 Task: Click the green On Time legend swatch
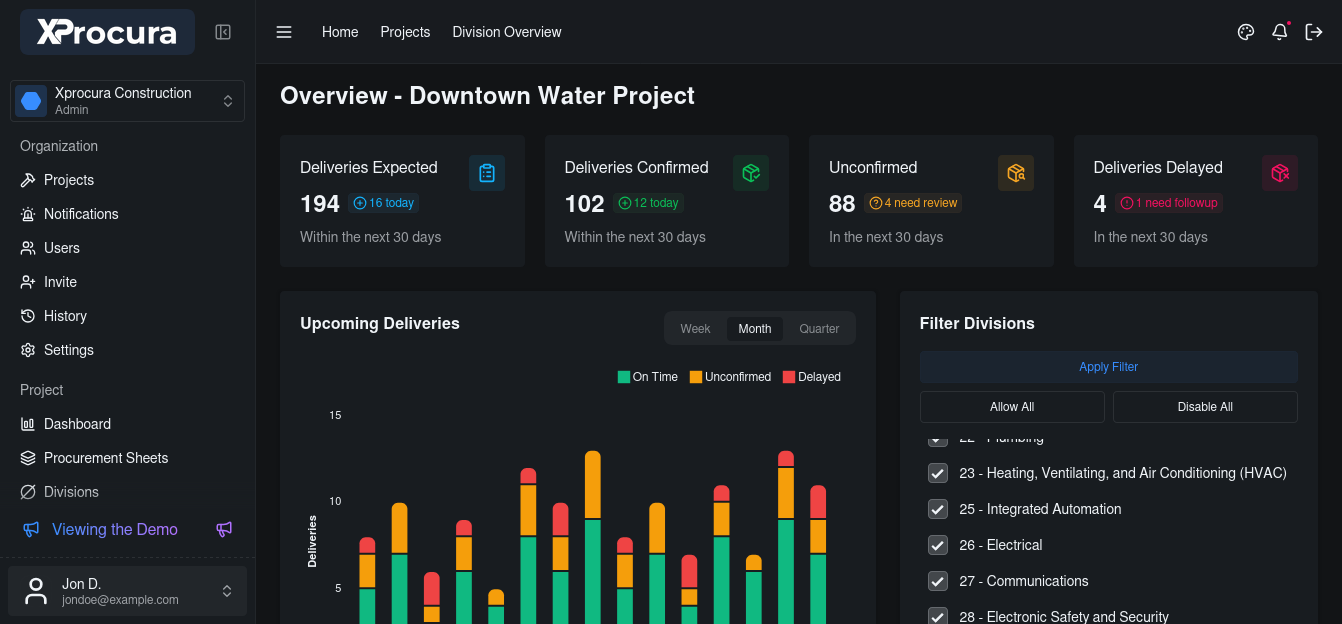(x=624, y=377)
